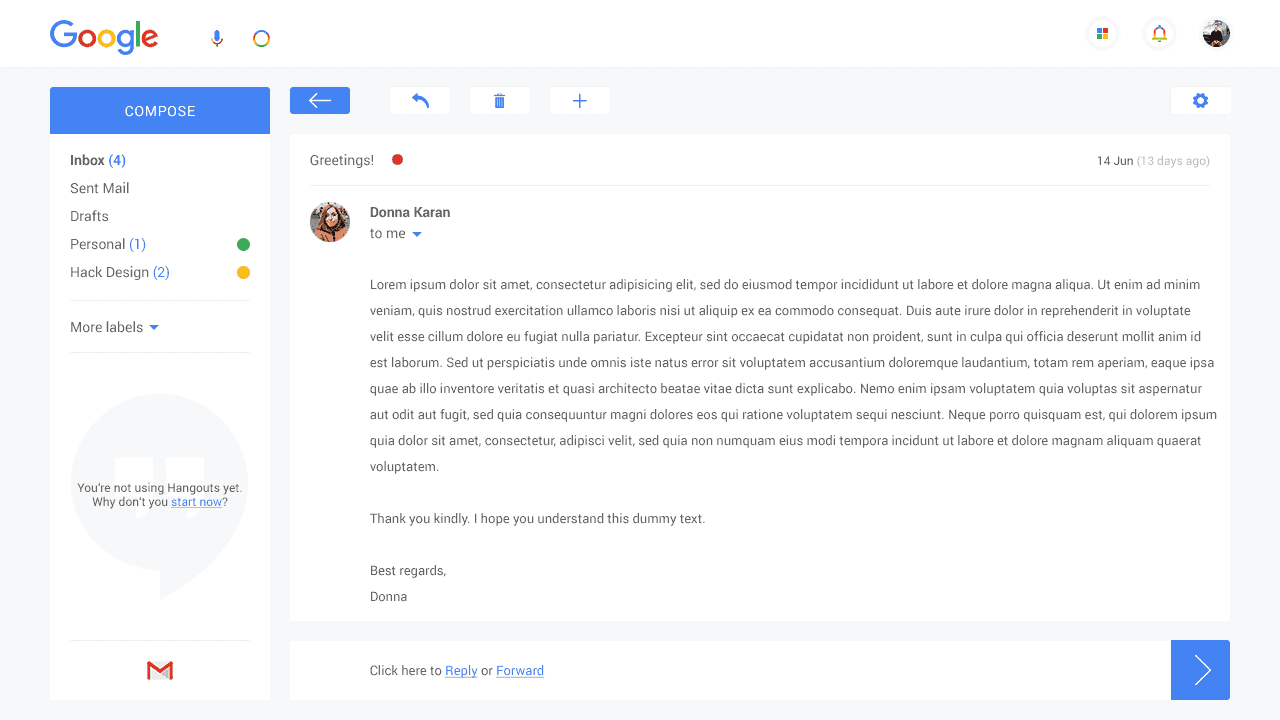The image size is (1280, 720).
Task: Open the Hack Design label
Action: (111, 271)
